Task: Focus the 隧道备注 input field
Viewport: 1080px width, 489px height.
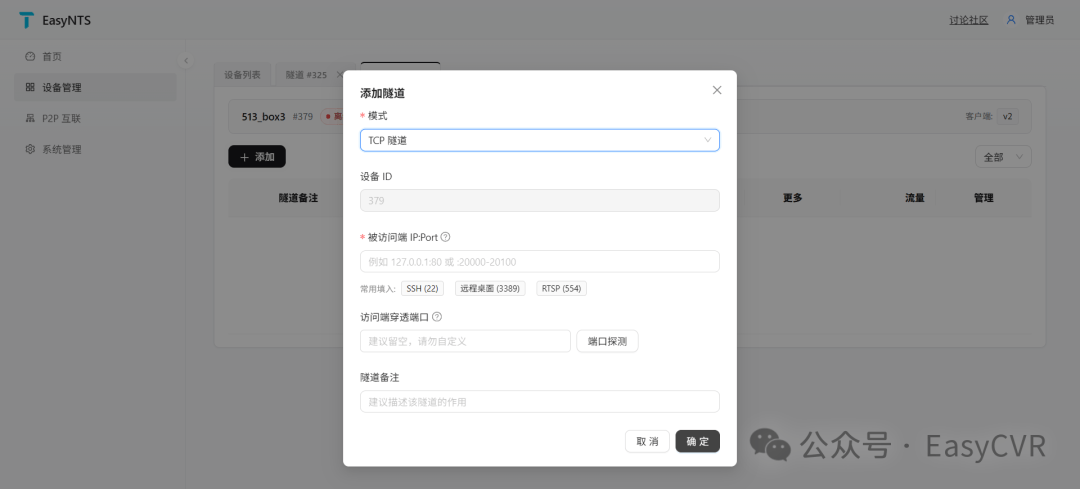Action: (539, 402)
